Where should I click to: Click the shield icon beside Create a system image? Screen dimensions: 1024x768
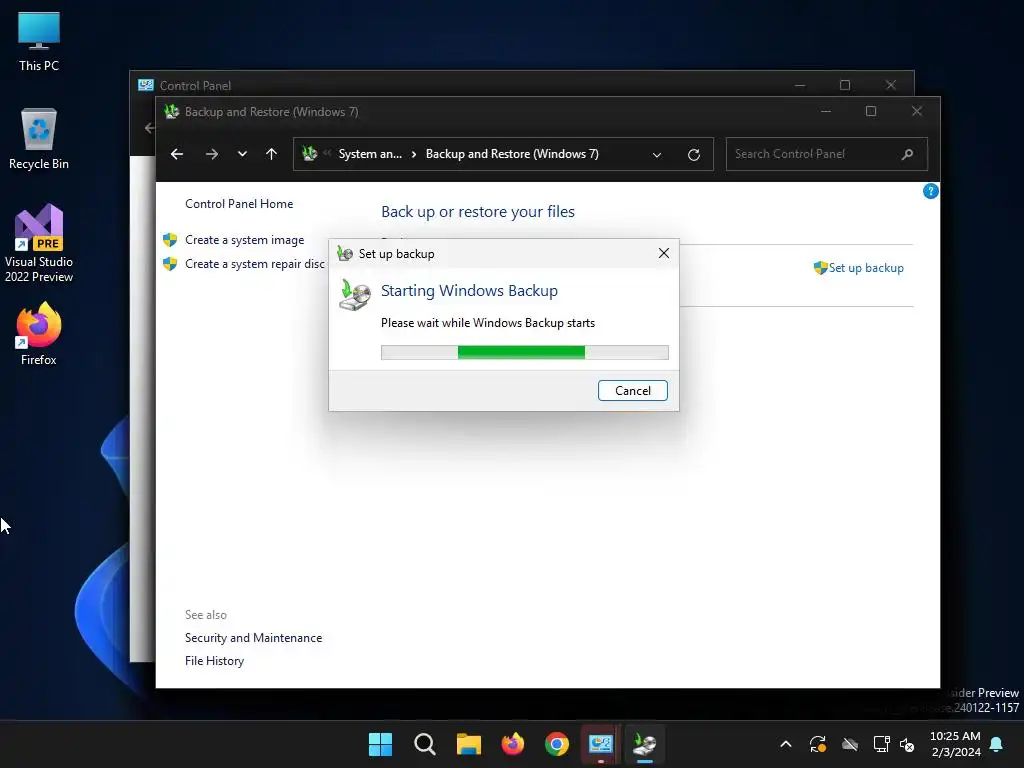coord(170,240)
